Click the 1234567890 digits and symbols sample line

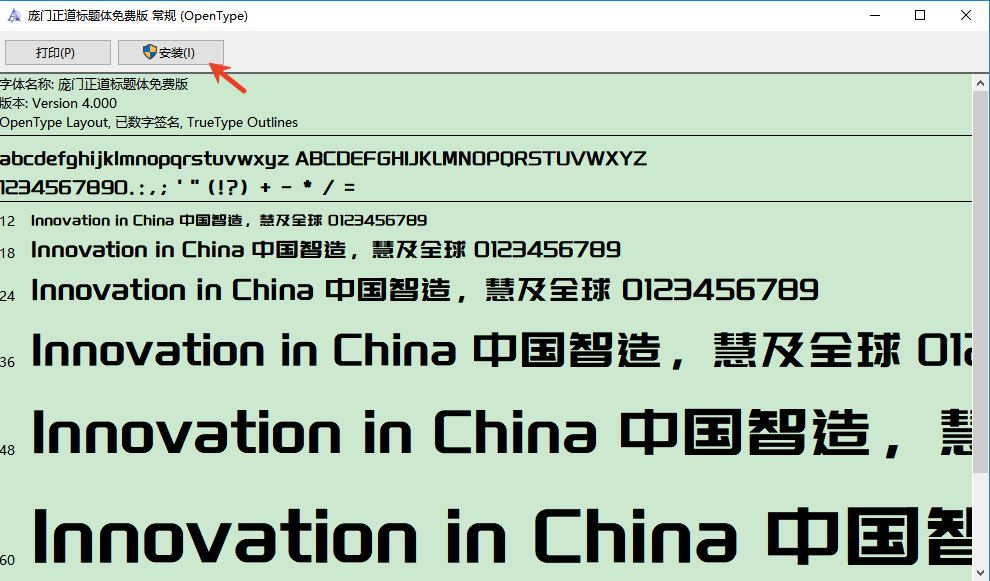click(x=178, y=188)
